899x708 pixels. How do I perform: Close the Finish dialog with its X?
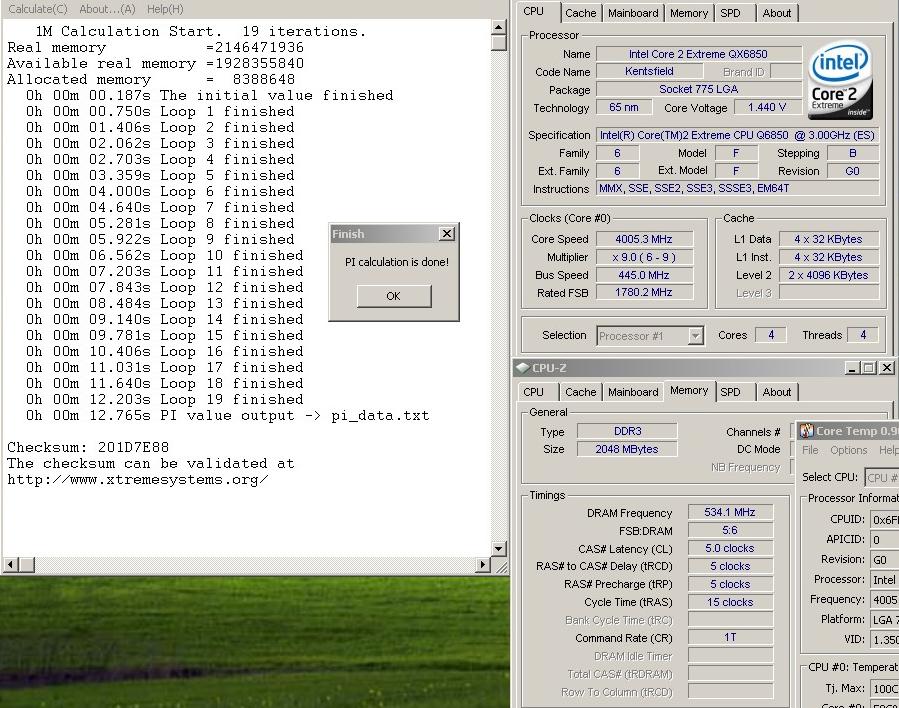point(447,233)
